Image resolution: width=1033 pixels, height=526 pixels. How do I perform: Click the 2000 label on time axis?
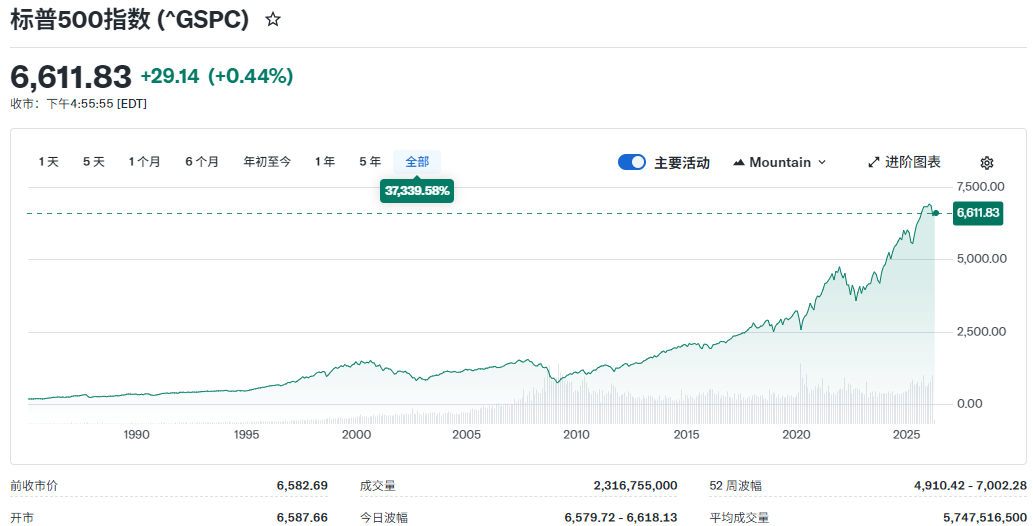(x=356, y=435)
